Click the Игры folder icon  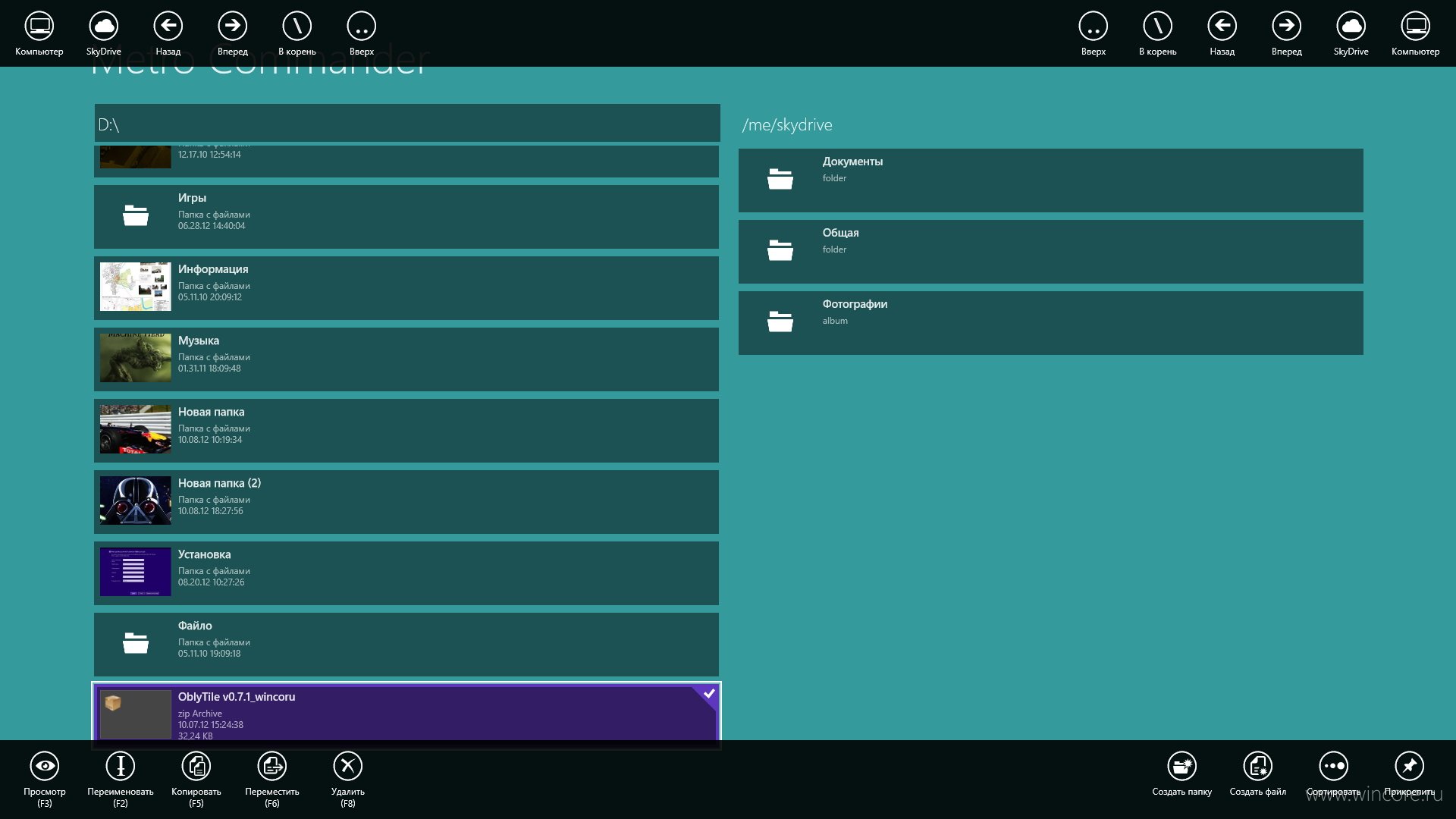pyautogui.click(x=136, y=215)
